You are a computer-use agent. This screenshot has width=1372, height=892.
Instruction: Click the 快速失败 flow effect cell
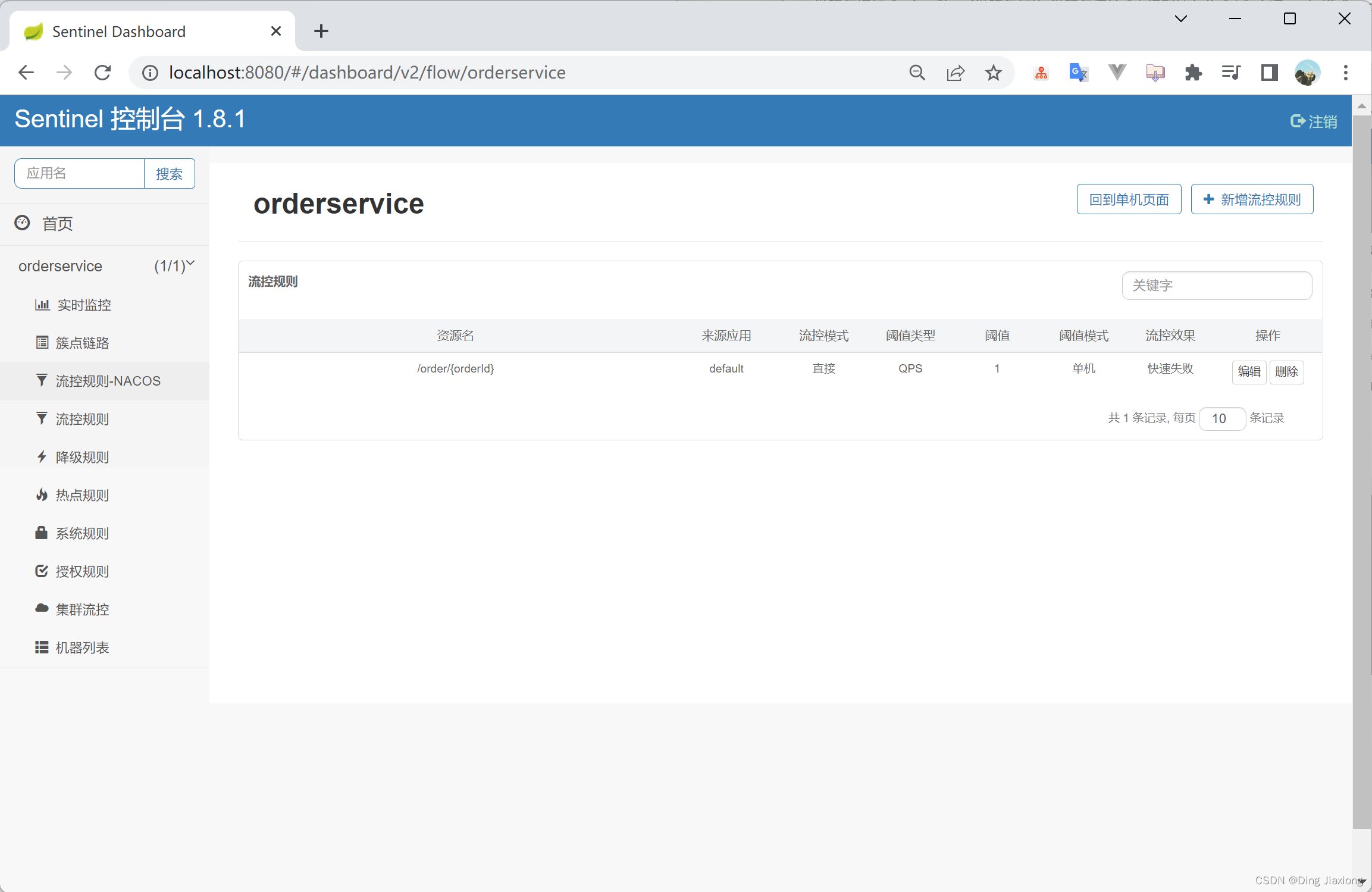point(1170,368)
